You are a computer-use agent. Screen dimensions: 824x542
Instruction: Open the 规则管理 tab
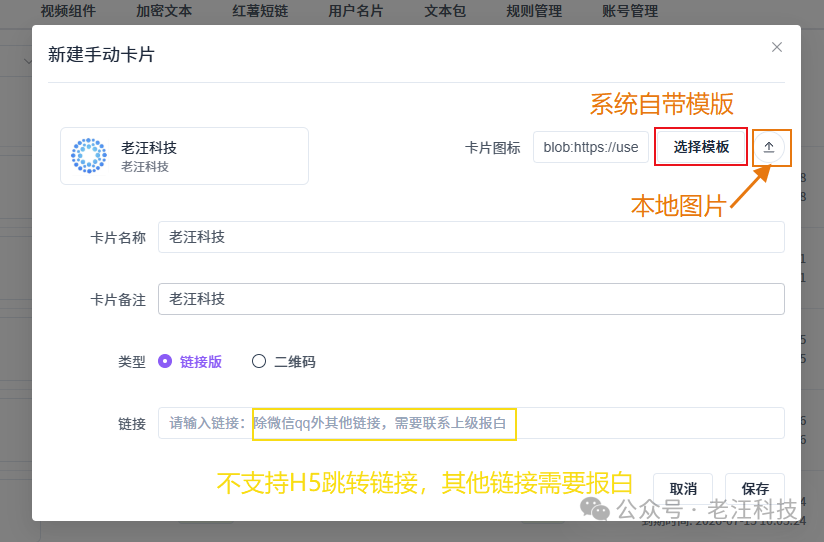click(x=534, y=11)
